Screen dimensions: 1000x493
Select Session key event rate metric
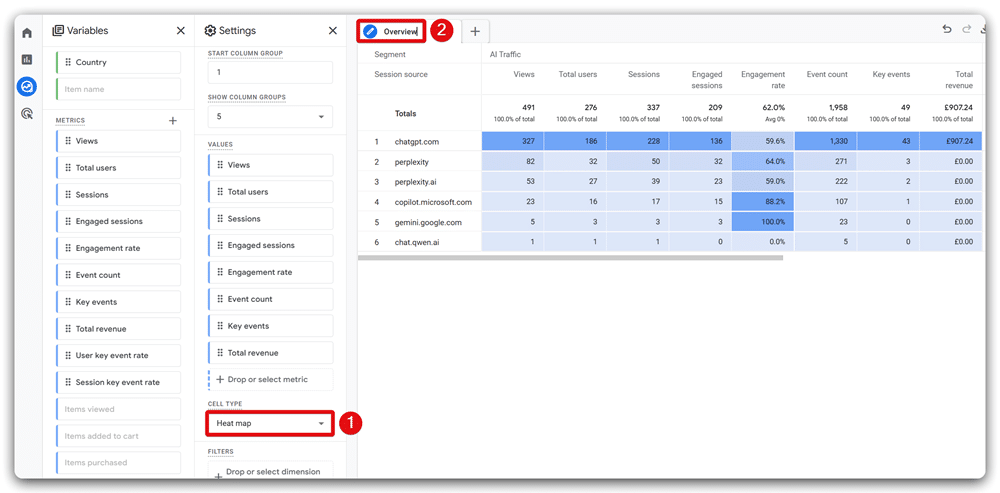[119, 382]
